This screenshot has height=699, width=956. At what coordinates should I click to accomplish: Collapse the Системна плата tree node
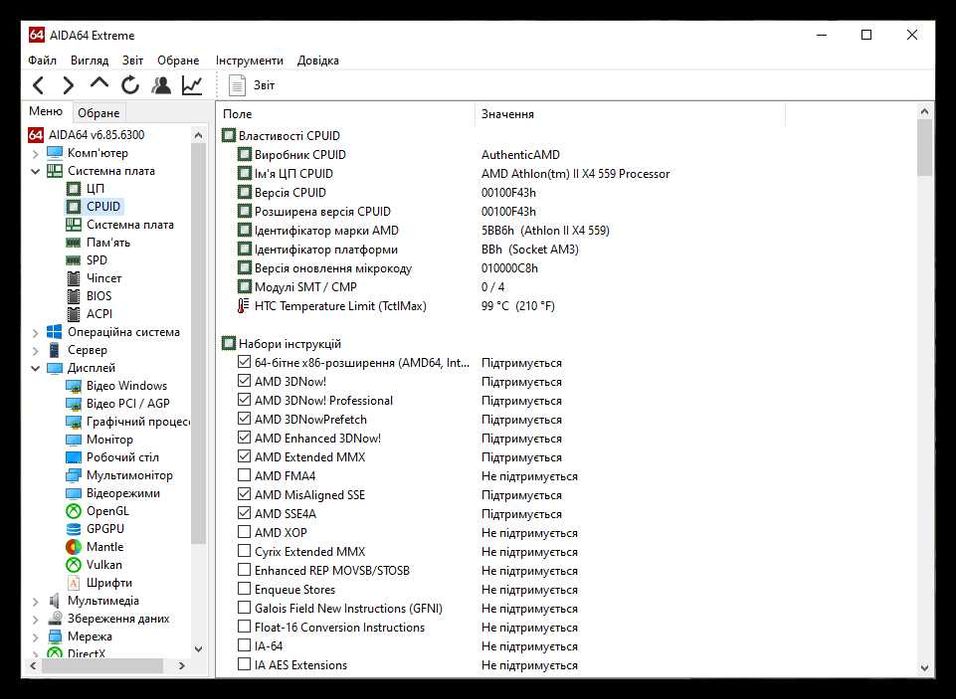coord(35,171)
